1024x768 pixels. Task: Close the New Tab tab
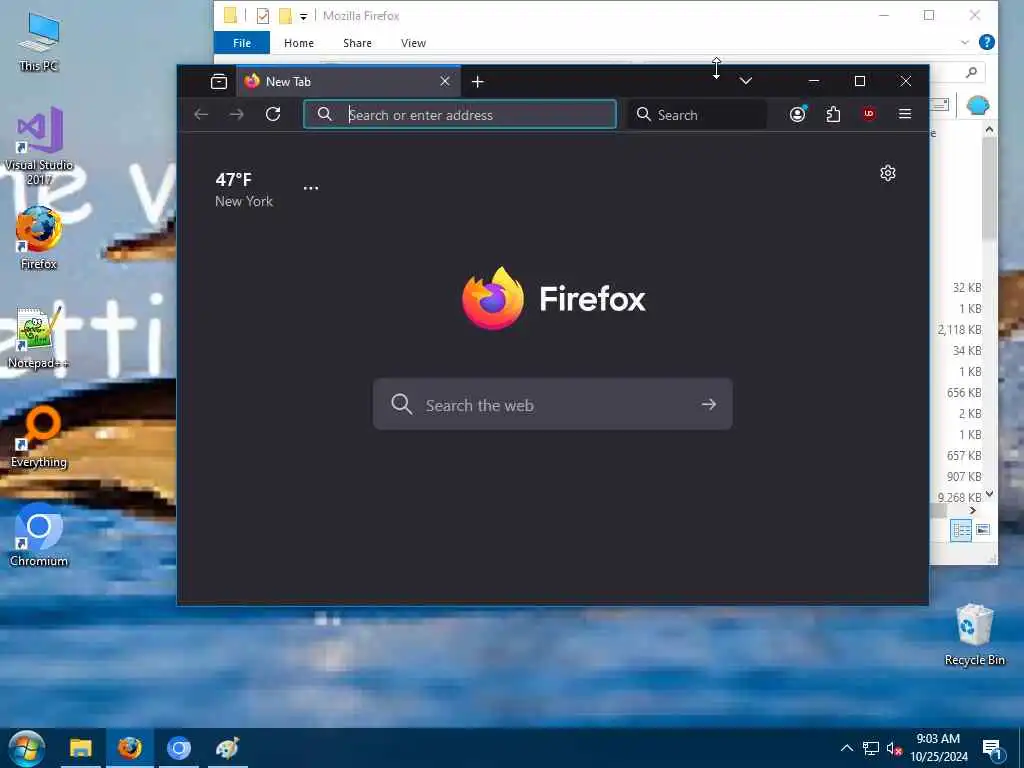(445, 81)
